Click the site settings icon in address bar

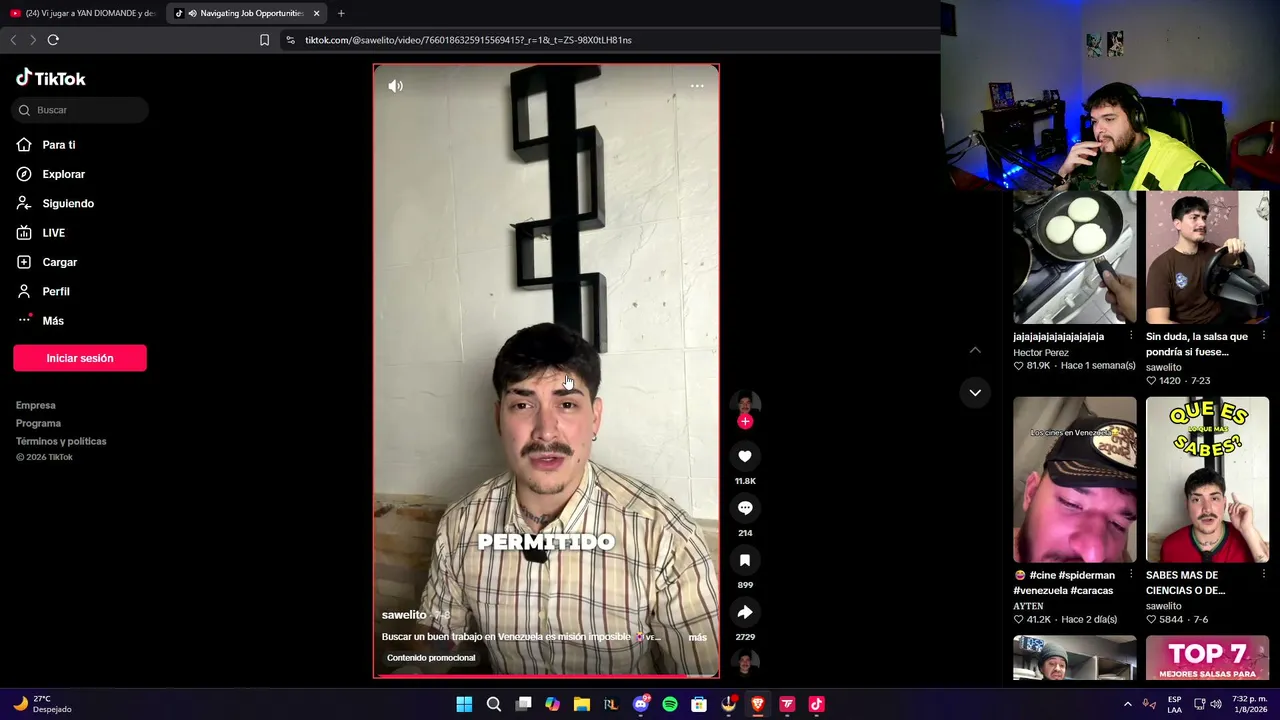[x=290, y=40]
